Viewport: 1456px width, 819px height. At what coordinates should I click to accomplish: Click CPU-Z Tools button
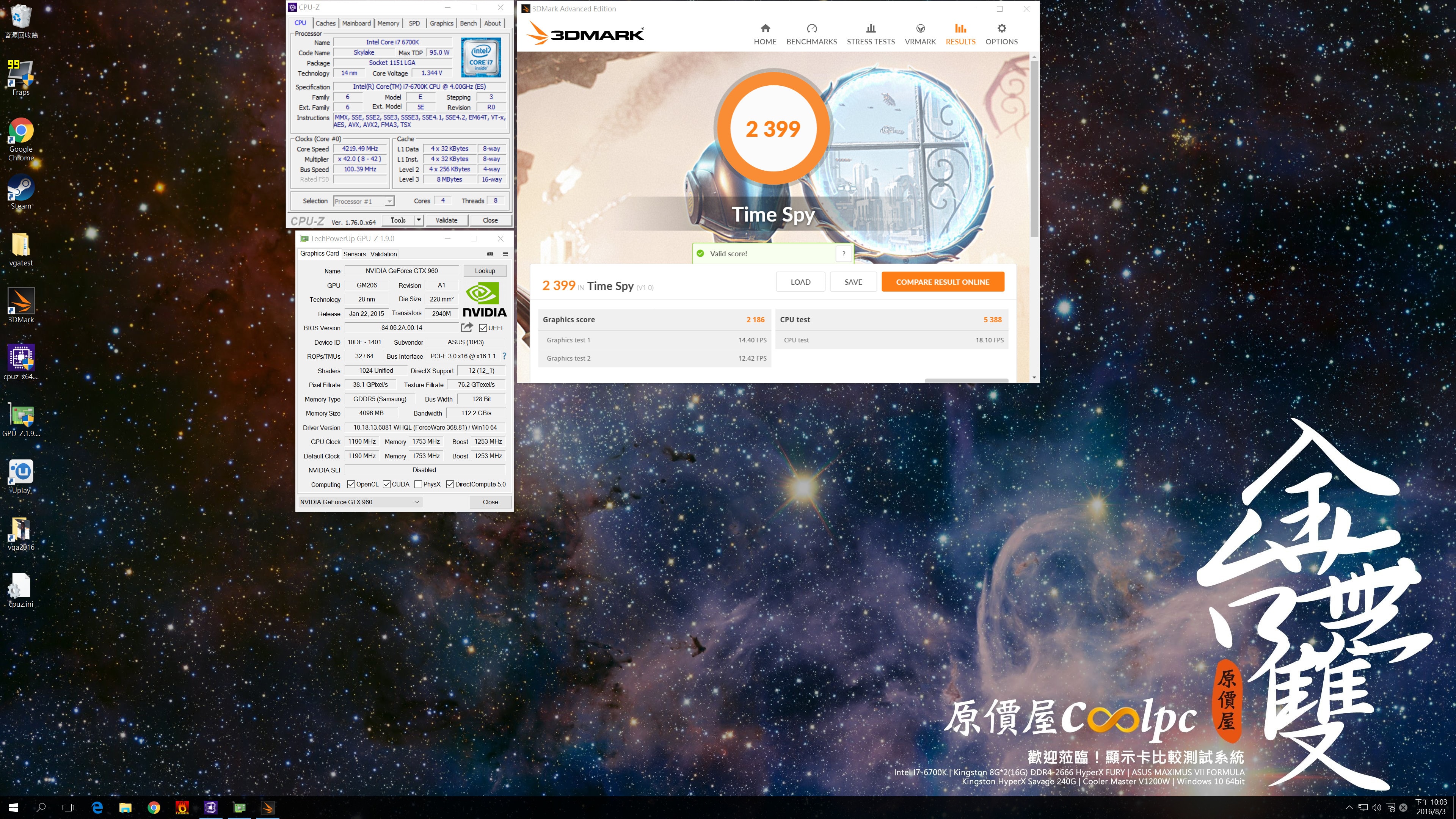click(398, 220)
